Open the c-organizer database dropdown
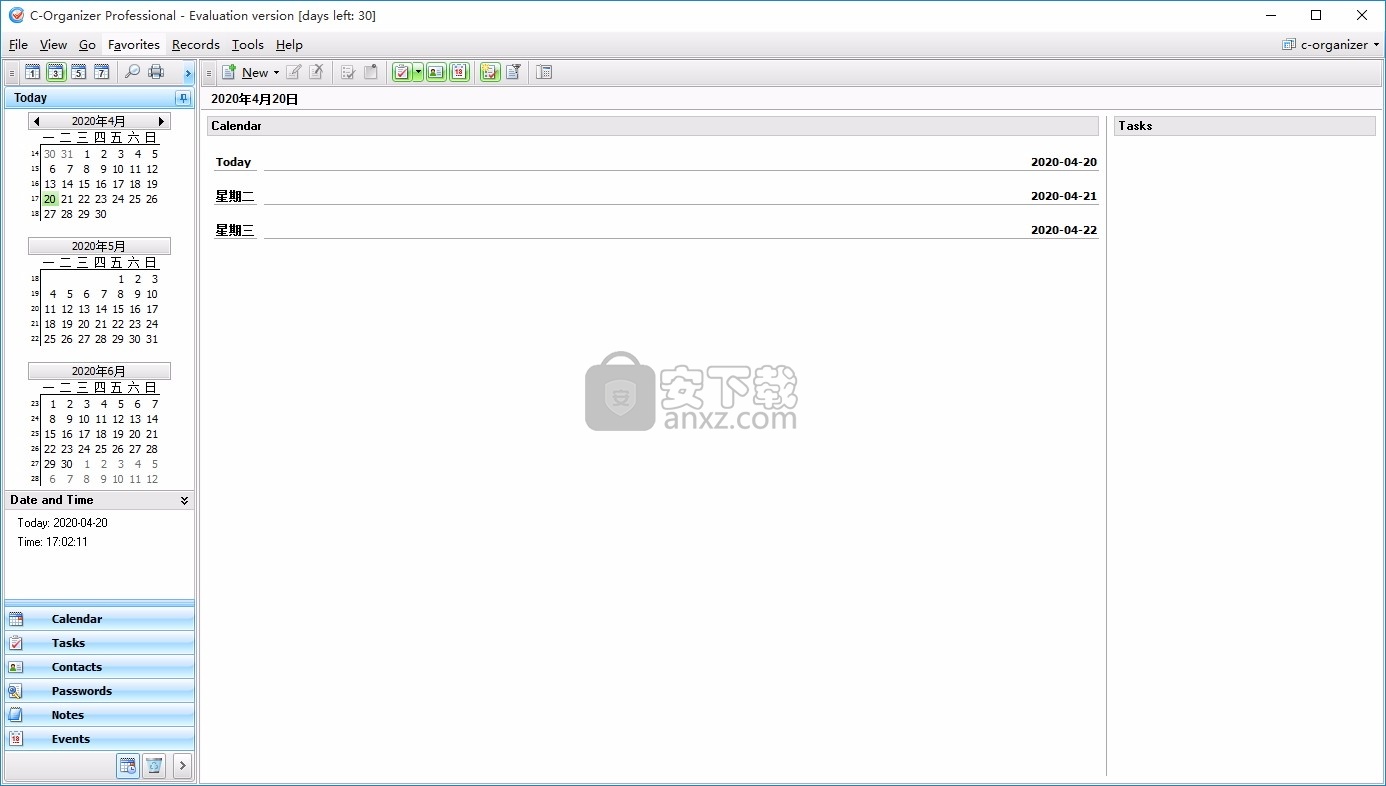Screen dimensions: 1386x786 click(1330, 45)
